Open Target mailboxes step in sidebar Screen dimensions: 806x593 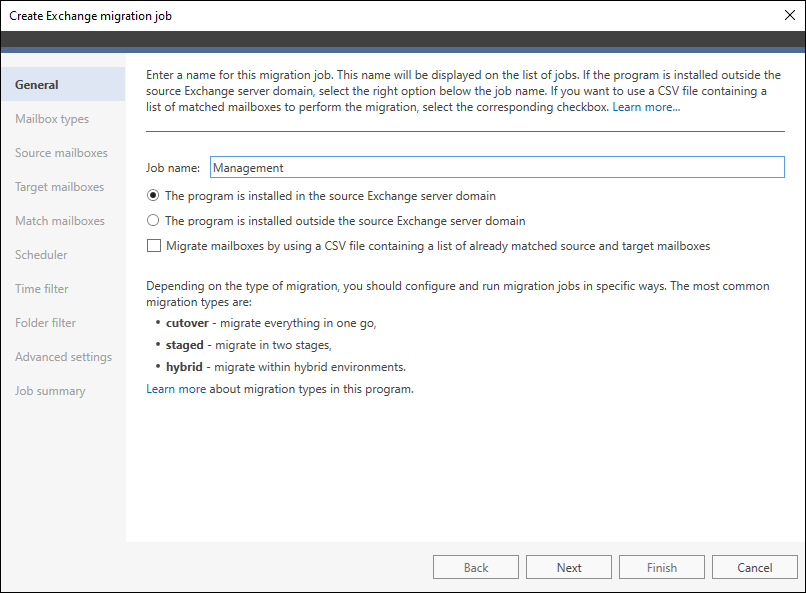59,187
